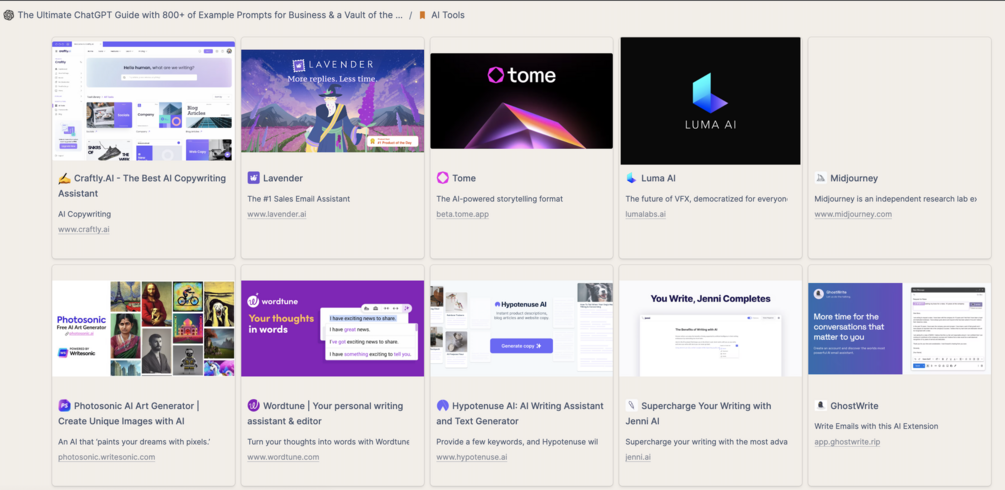Click the Tome logo preview thumbnail
Screen dimensions: 1005x490
click(522, 101)
